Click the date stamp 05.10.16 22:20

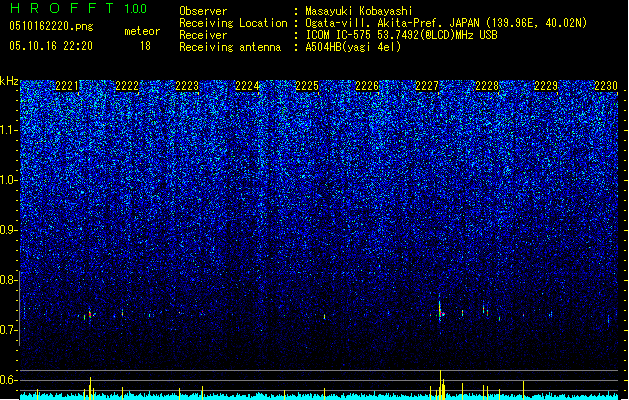click(51, 46)
